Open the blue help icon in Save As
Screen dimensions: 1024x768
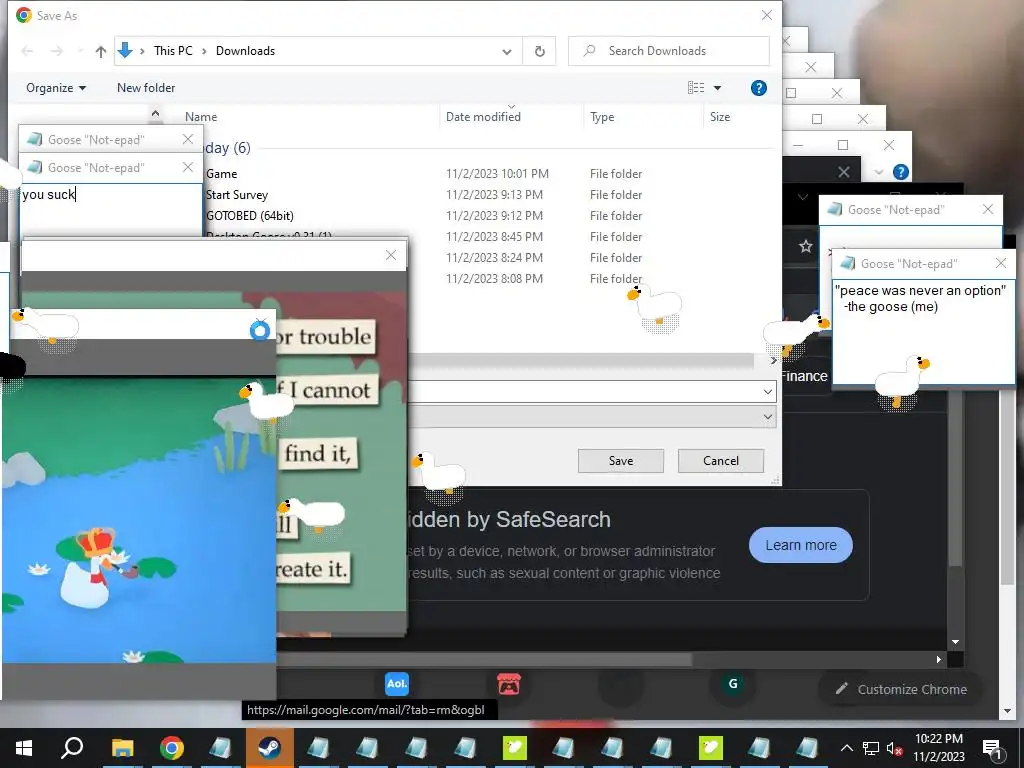pyautogui.click(x=758, y=88)
